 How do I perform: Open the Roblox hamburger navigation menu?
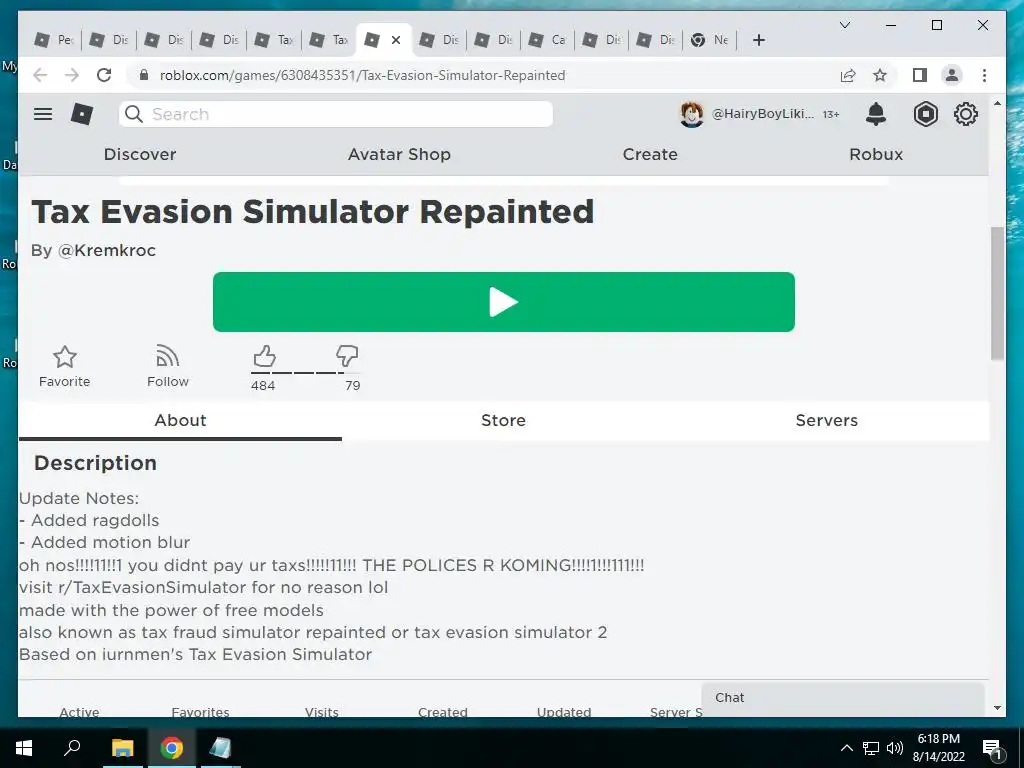(x=43, y=114)
